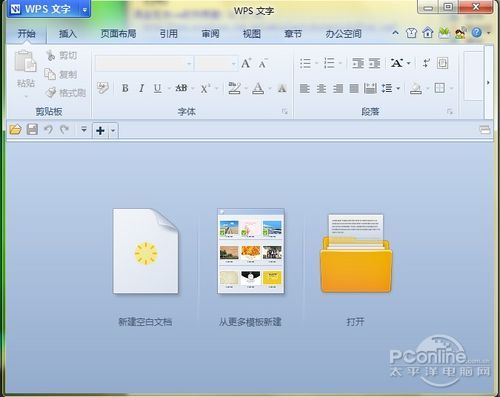The height and width of the screenshot is (397, 500).
Task: Select the Format Painter (格式刷) tool
Action: pos(66,92)
